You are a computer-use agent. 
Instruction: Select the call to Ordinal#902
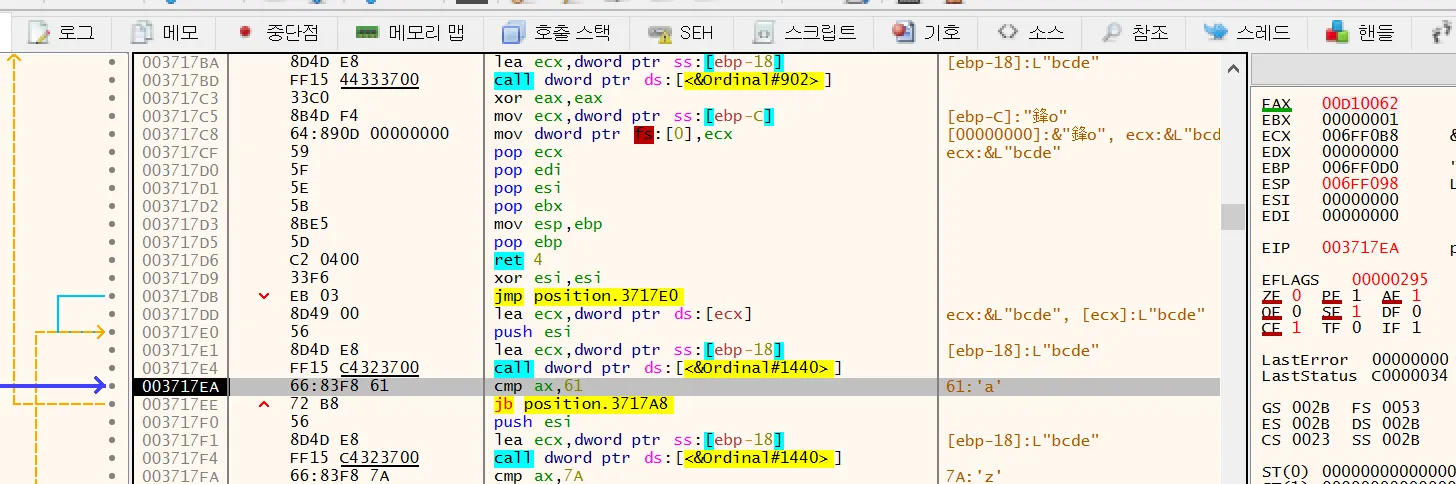pyautogui.click(x=663, y=80)
